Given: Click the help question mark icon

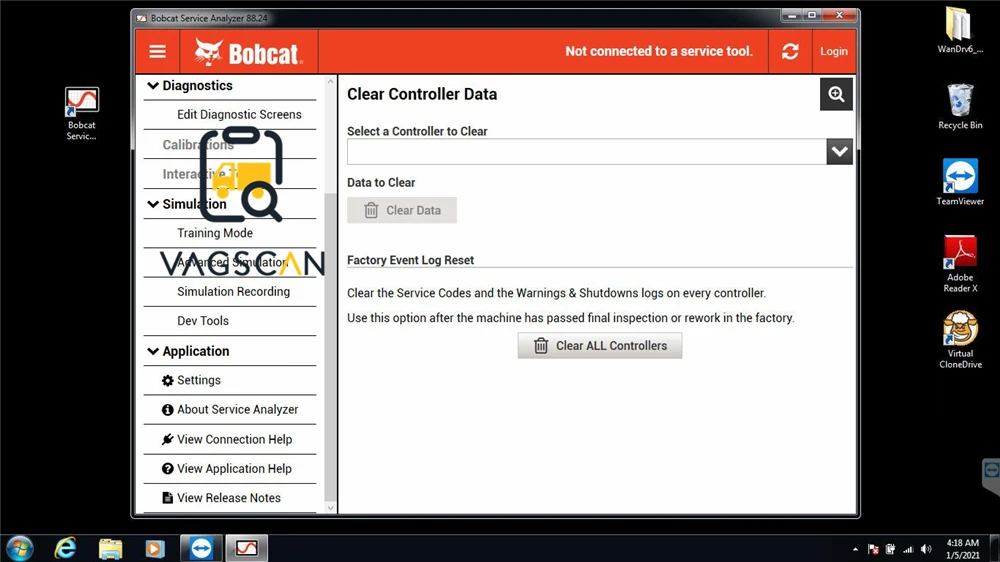Looking at the screenshot, I should click(x=168, y=469).
